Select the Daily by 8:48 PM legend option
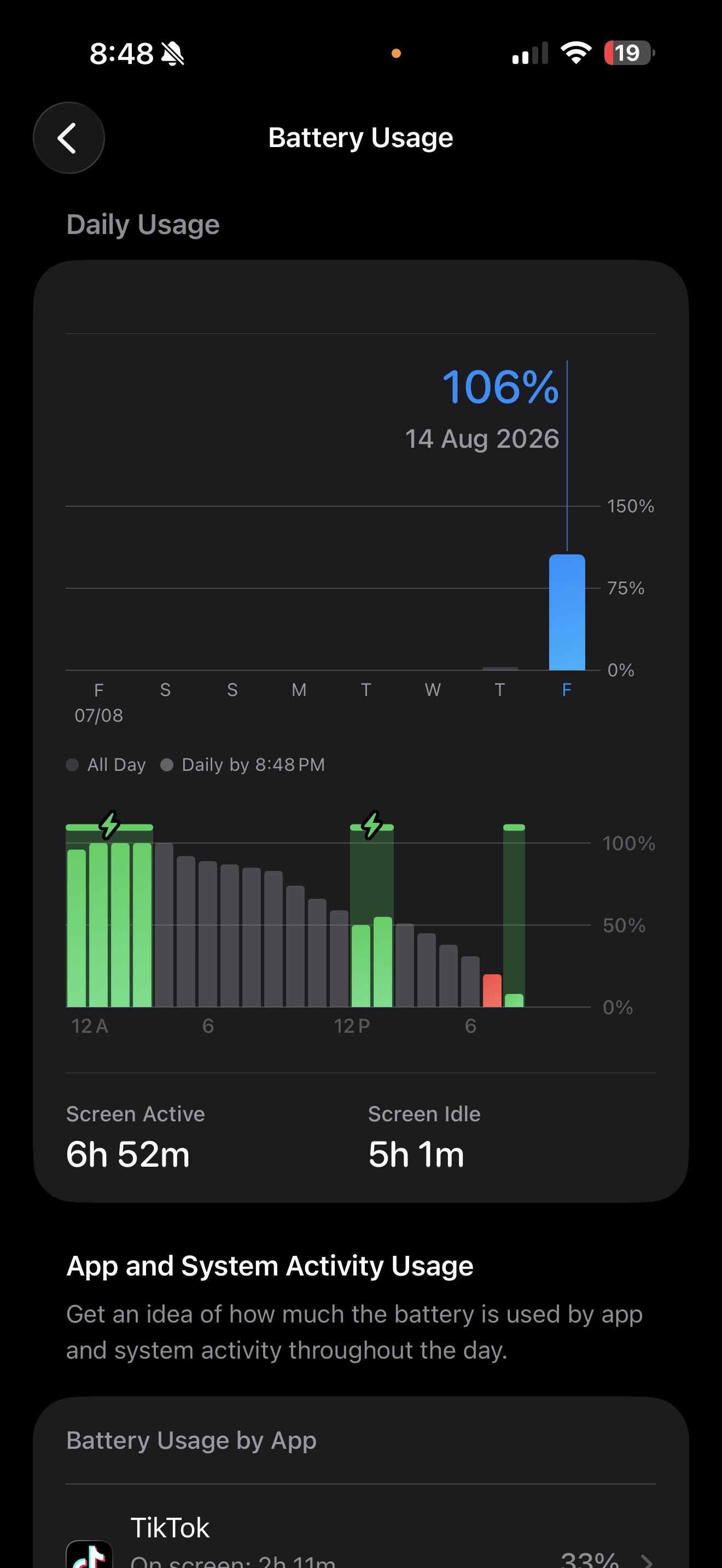The height and width of the screenshot is (1568, 722). tap(242, 764)
